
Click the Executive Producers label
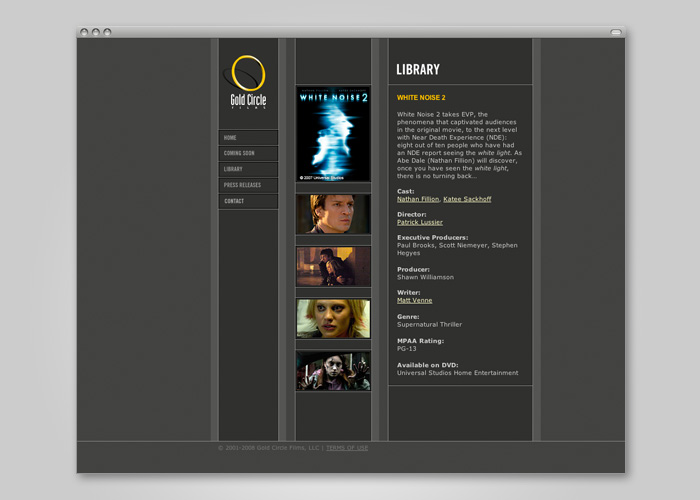(x=433, y=238)
